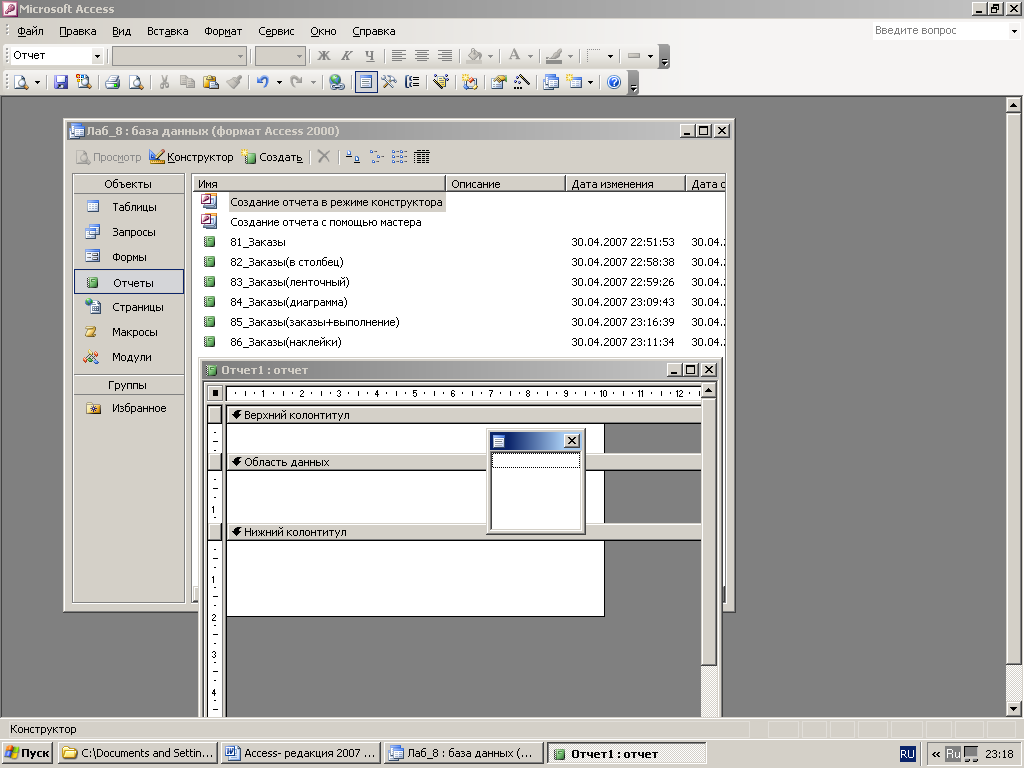Viewport: 1024px width, 768px height.
Task: Open File Search from the toolbar
Action: pos(83,82)
